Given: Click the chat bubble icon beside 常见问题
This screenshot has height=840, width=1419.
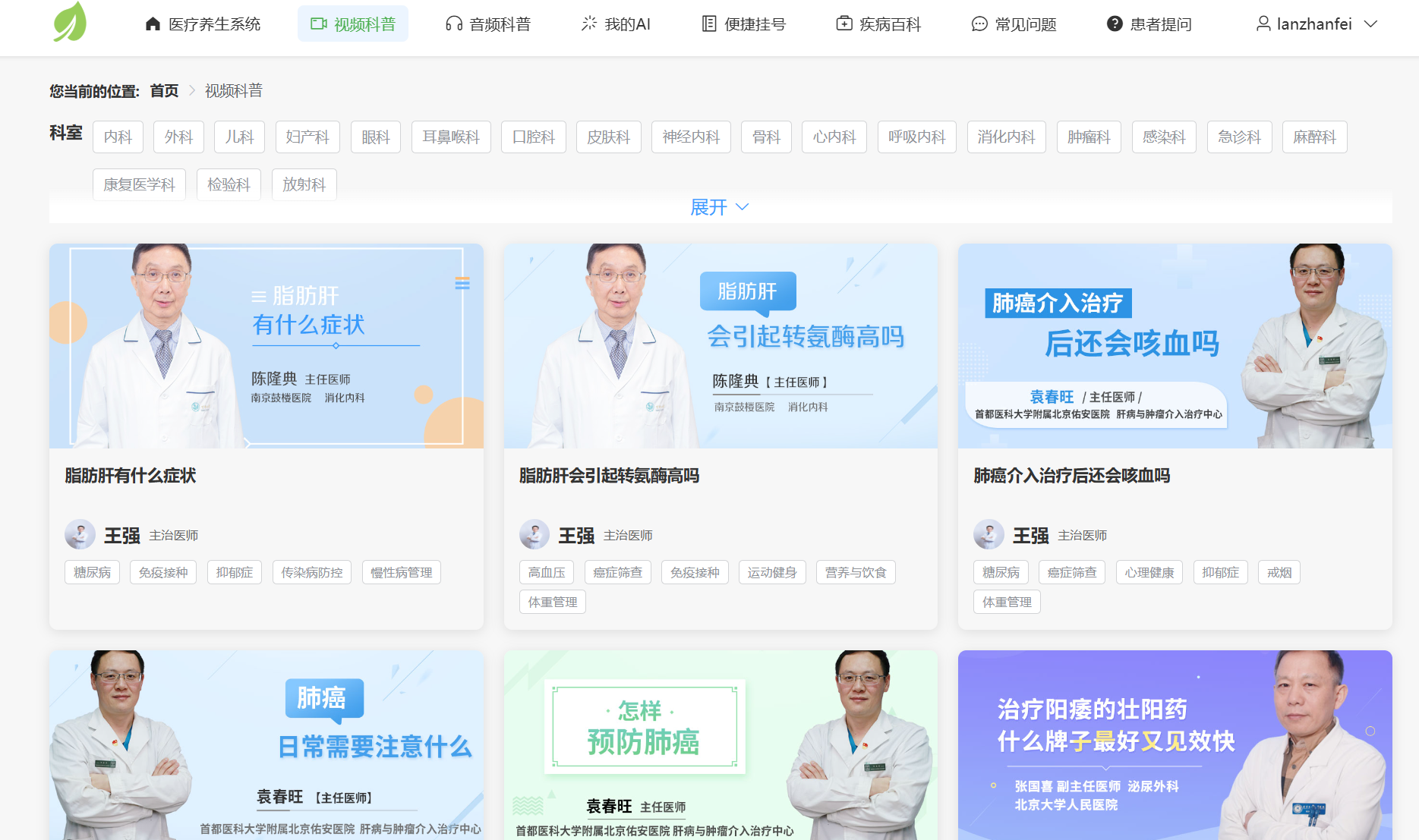Looking at the screenshot, I should click(x=979, y=24).
